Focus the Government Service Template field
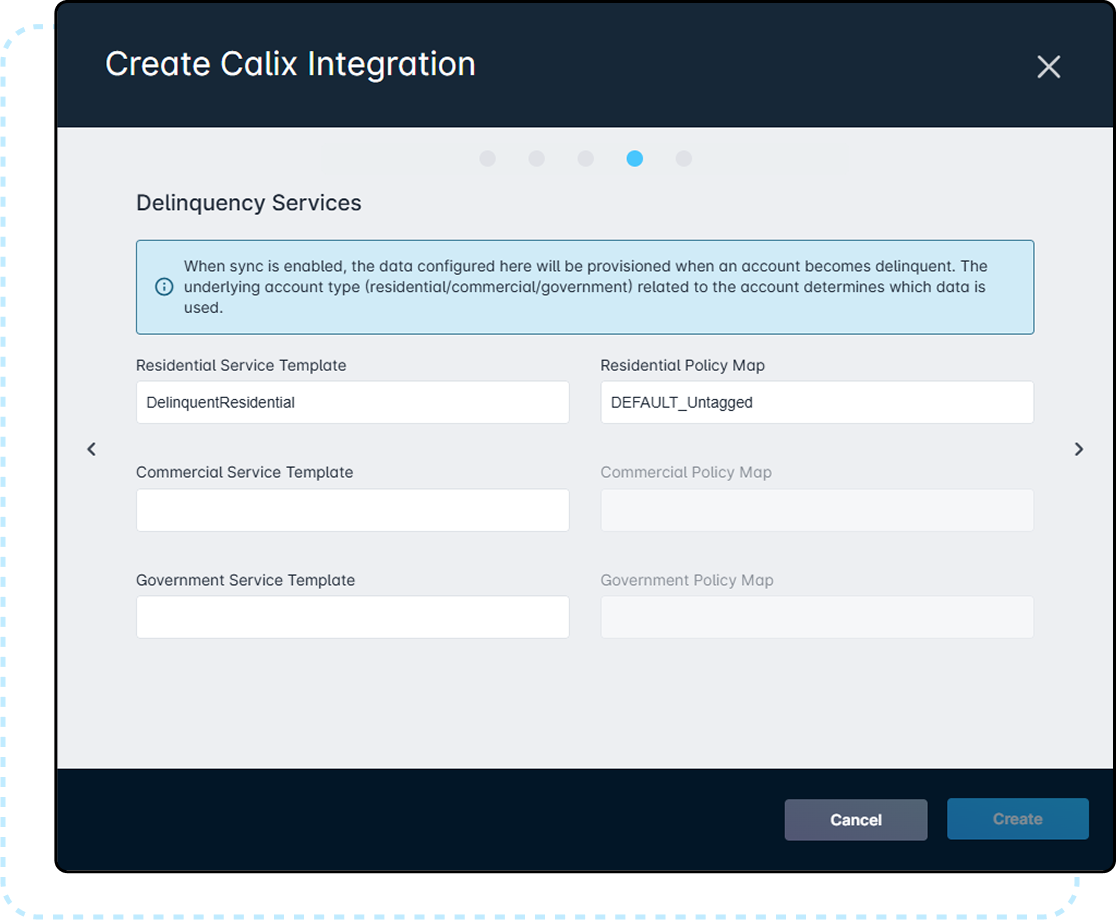This screenshot has width=1116, height=920. (x=352, y=617)
